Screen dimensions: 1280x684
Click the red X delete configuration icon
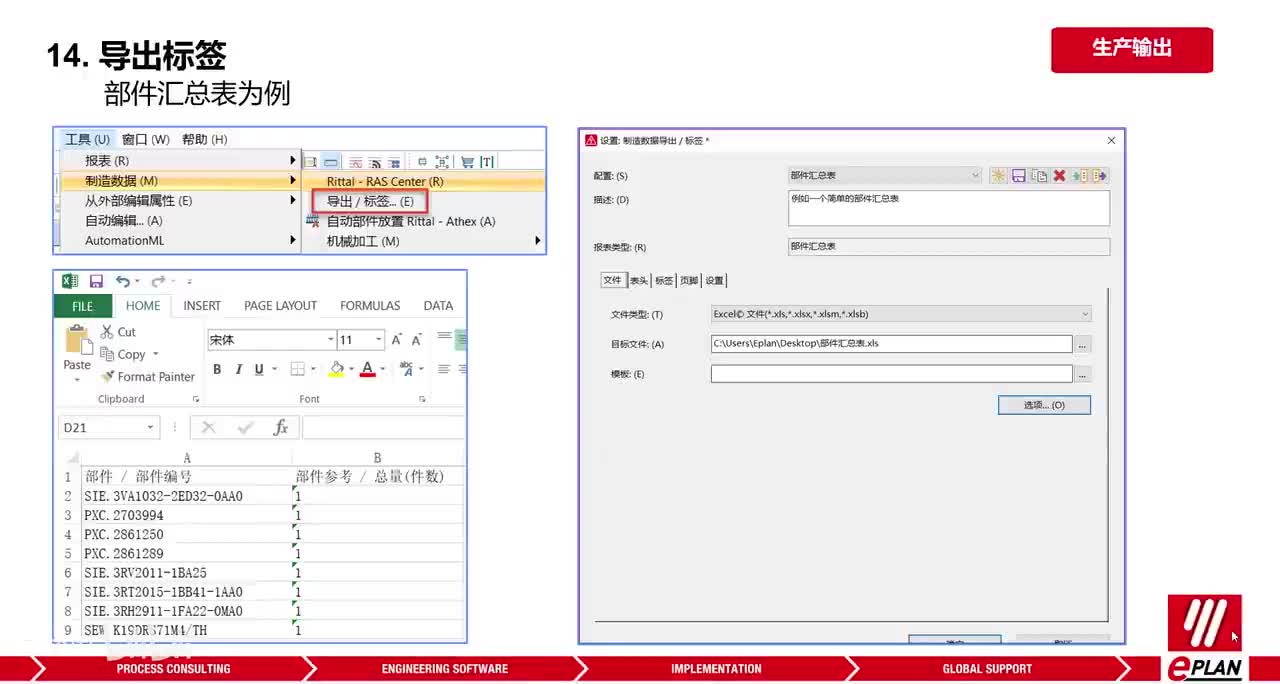(x=1059, y=176)
